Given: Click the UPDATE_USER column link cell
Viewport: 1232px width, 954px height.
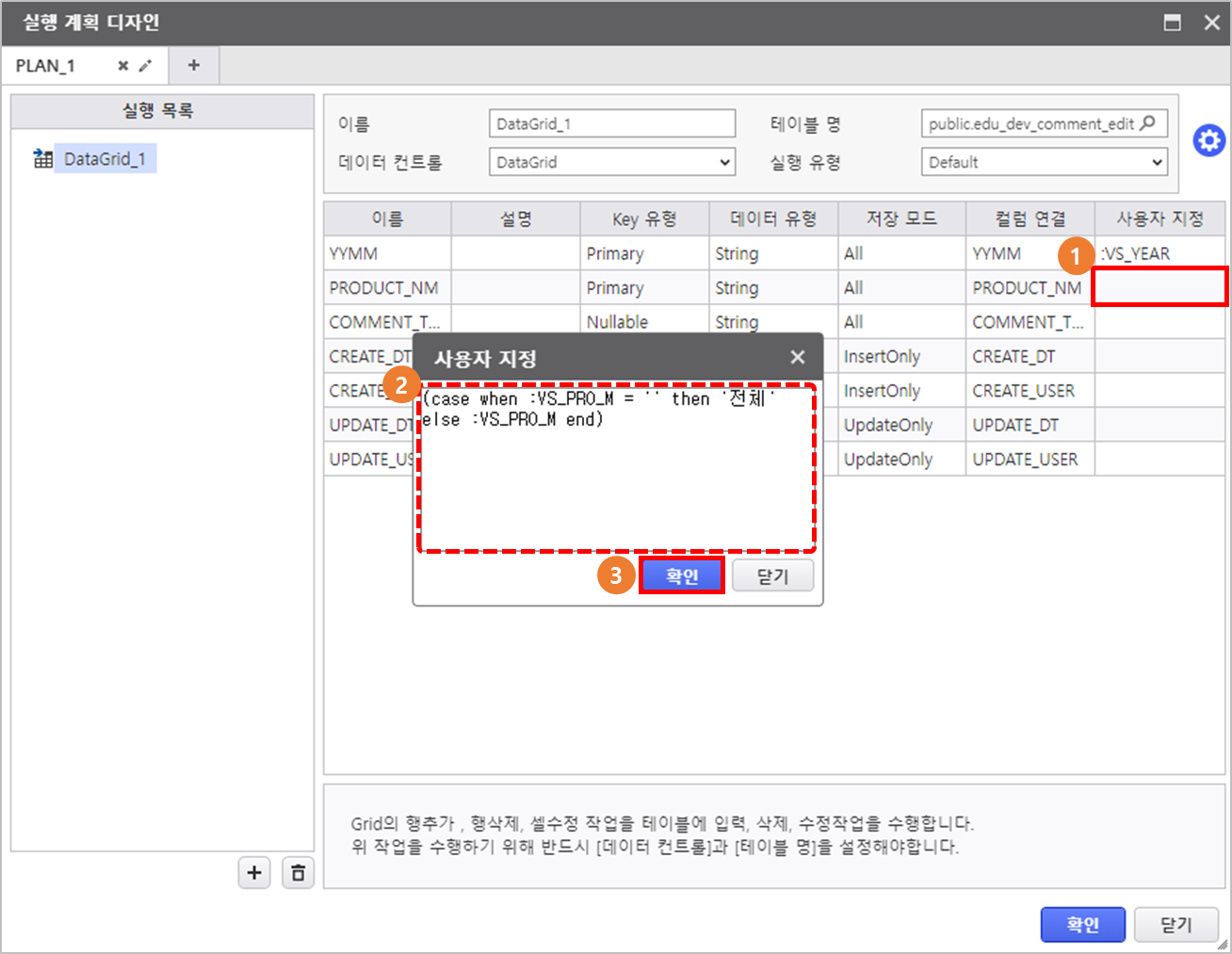Looking at the screenshot, I should click(x=1030, y=460).
